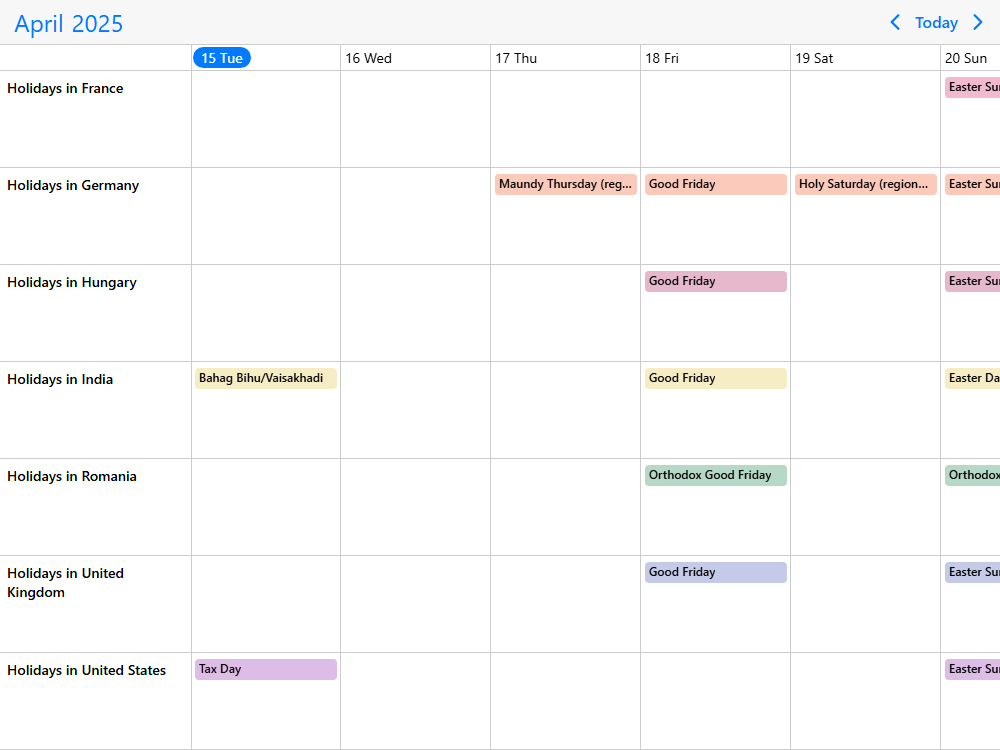Select Holidays in Germany row label
Viewport: 1000px width, 750px height.
point(73,185)
